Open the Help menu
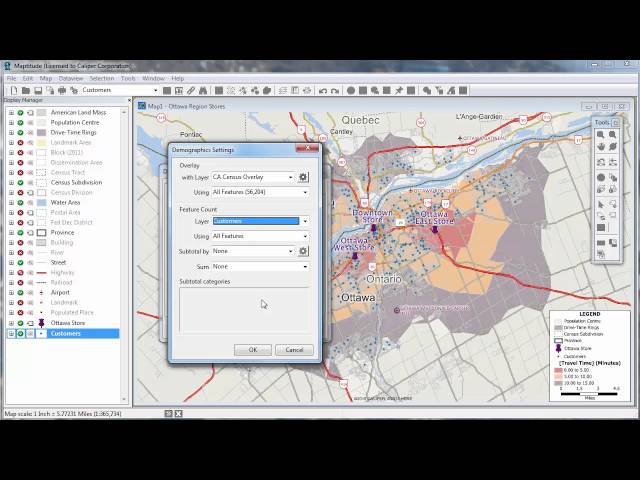This screenshot has height=480, width=640. [x=178, y=78]
